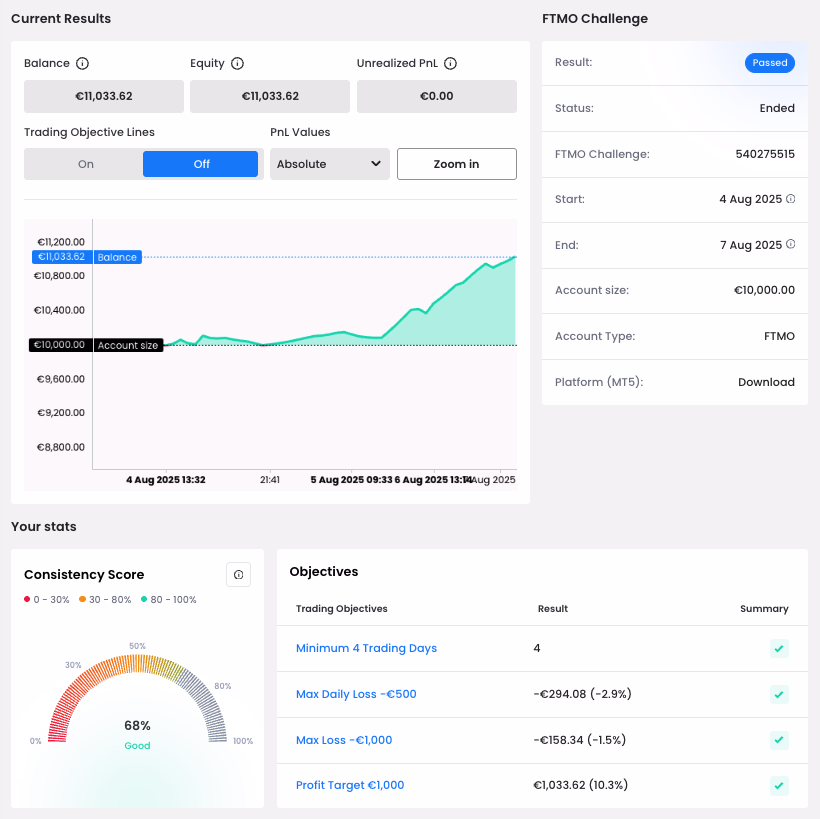This screenshot has width=820, height=819.
Task: Select the Summary column header
Action: pos(764,609)
